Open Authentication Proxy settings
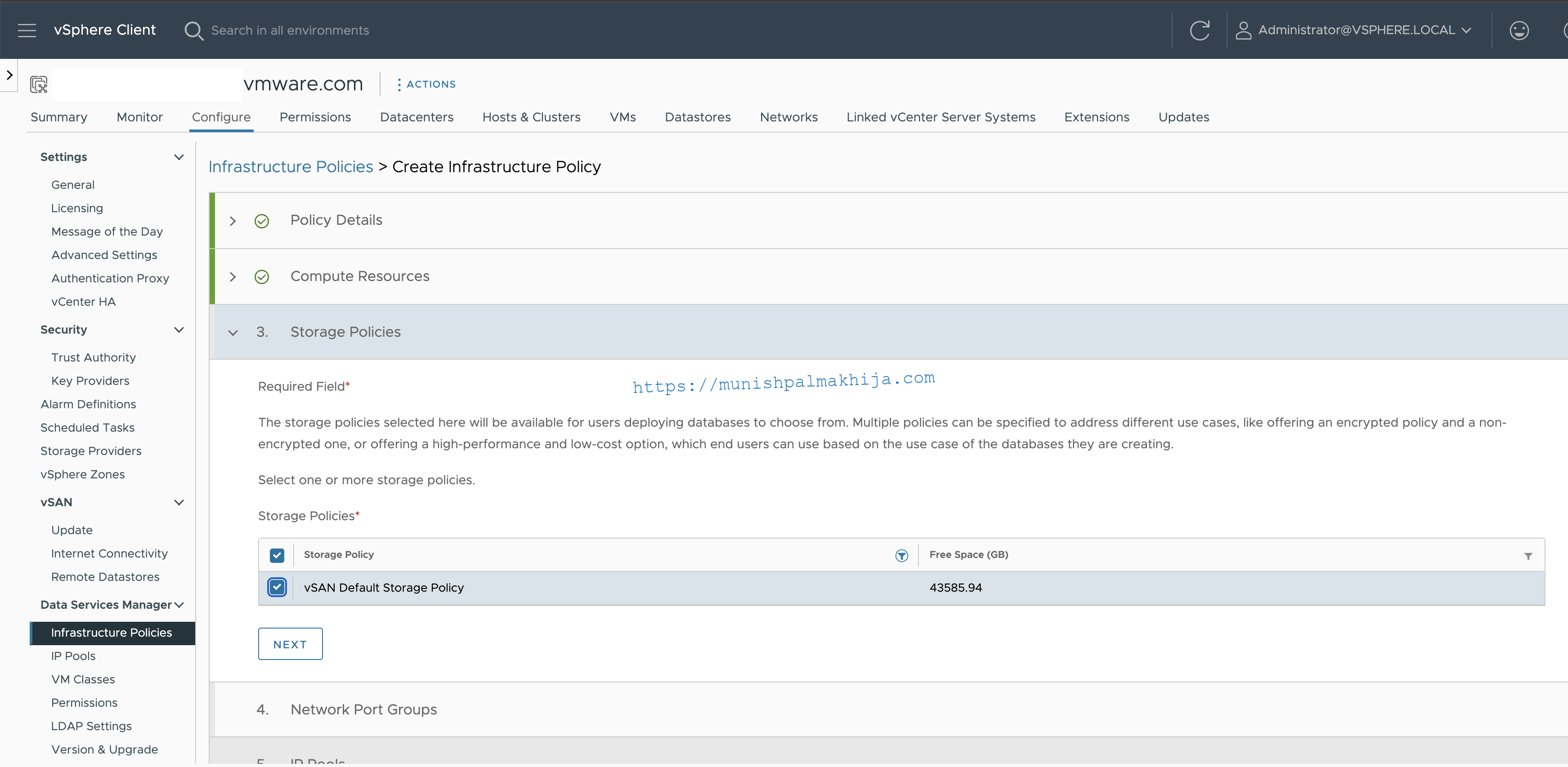This screenshot has height=767, width=1568. point(110,279)
